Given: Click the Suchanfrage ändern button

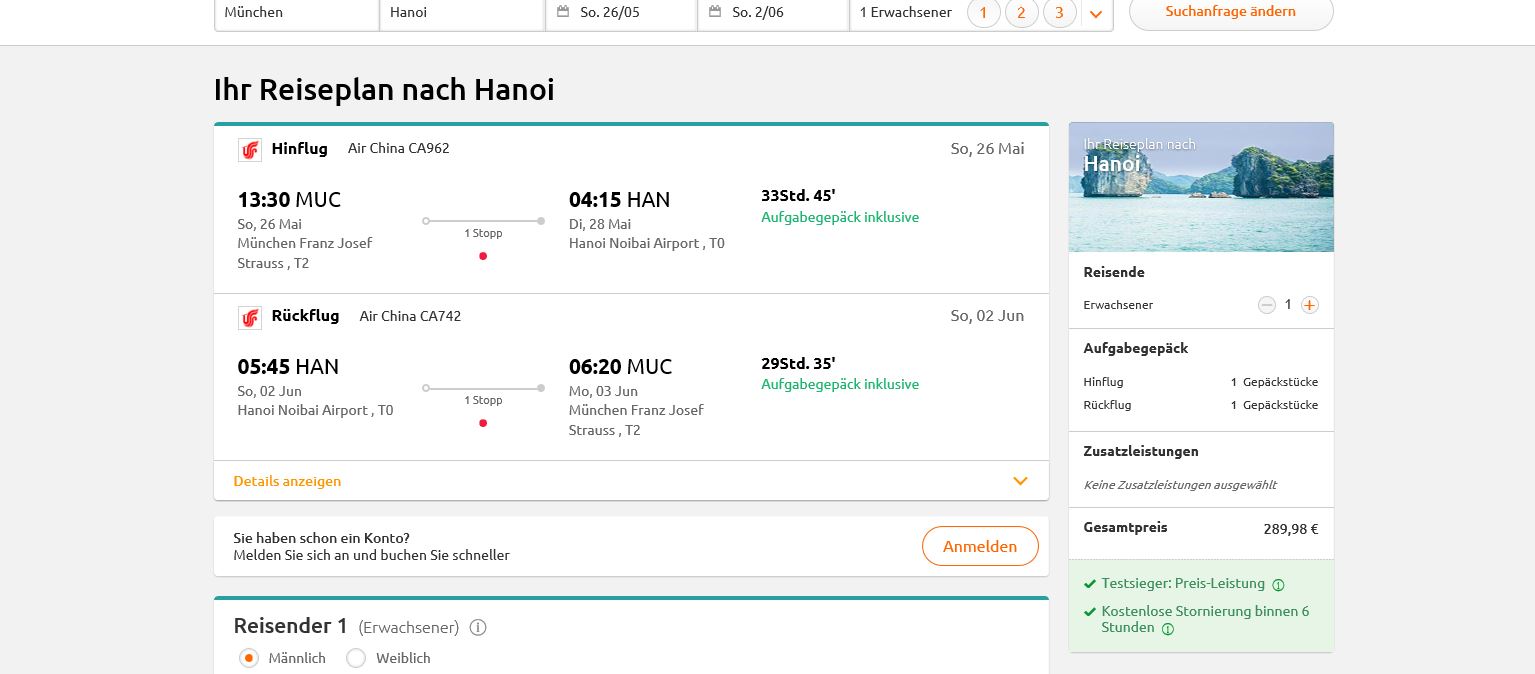Looking at the screenshot, I should pyautogui.click(x=1231, y=12).
